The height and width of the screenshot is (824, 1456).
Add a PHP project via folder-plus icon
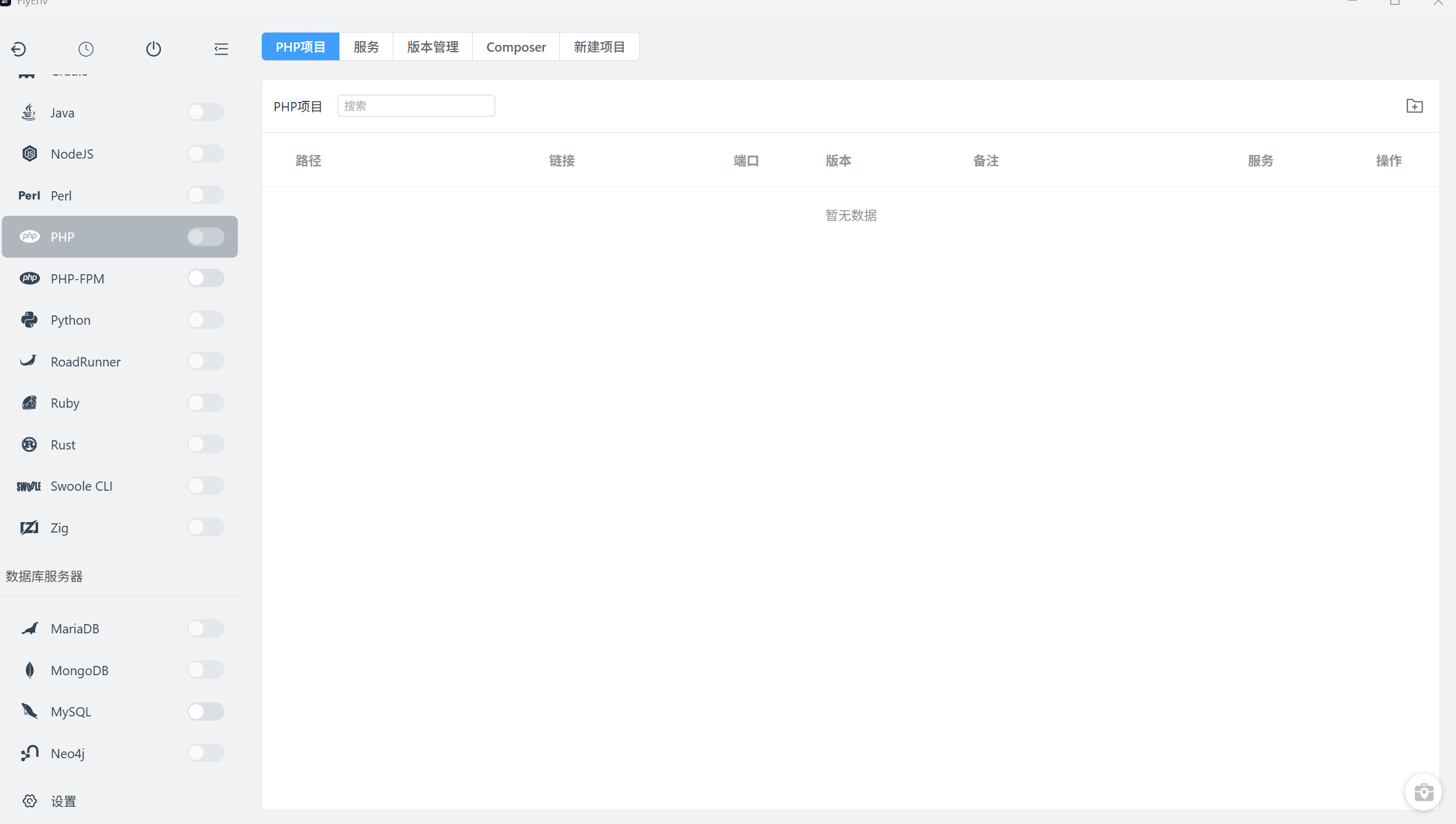(x=1415, y=106)
